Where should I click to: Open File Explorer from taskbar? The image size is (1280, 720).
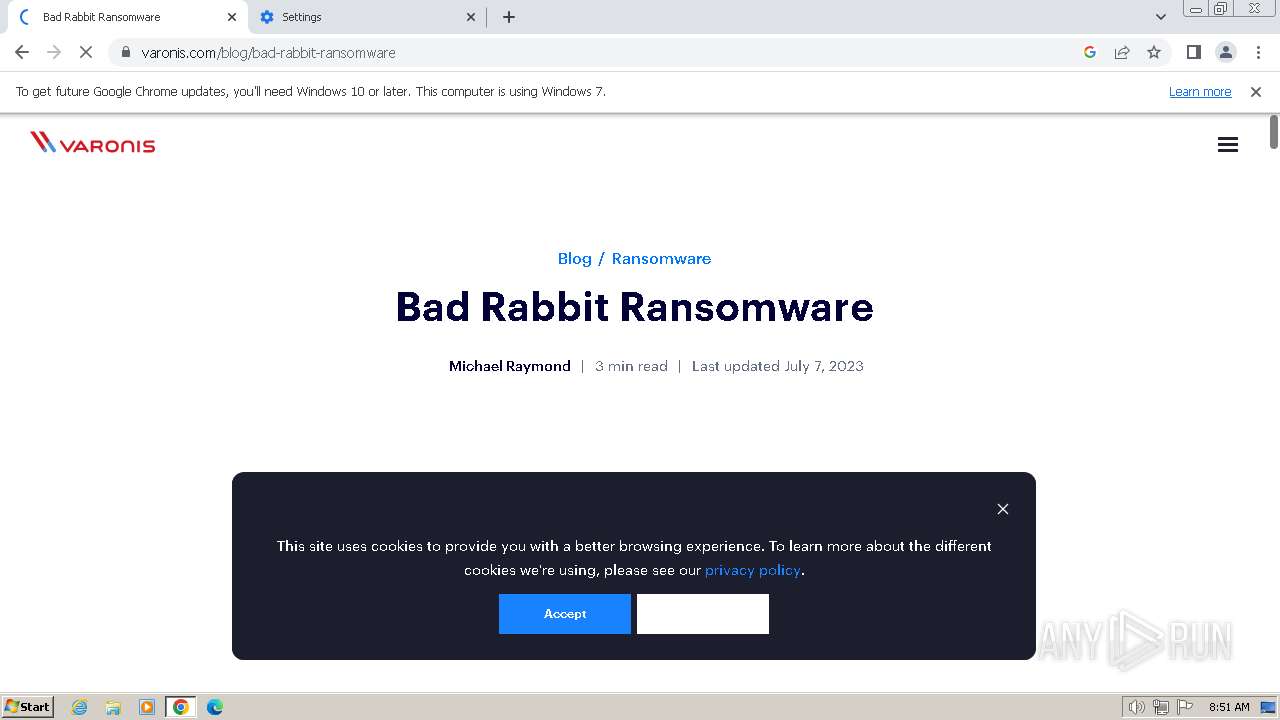tap(113, 707)
